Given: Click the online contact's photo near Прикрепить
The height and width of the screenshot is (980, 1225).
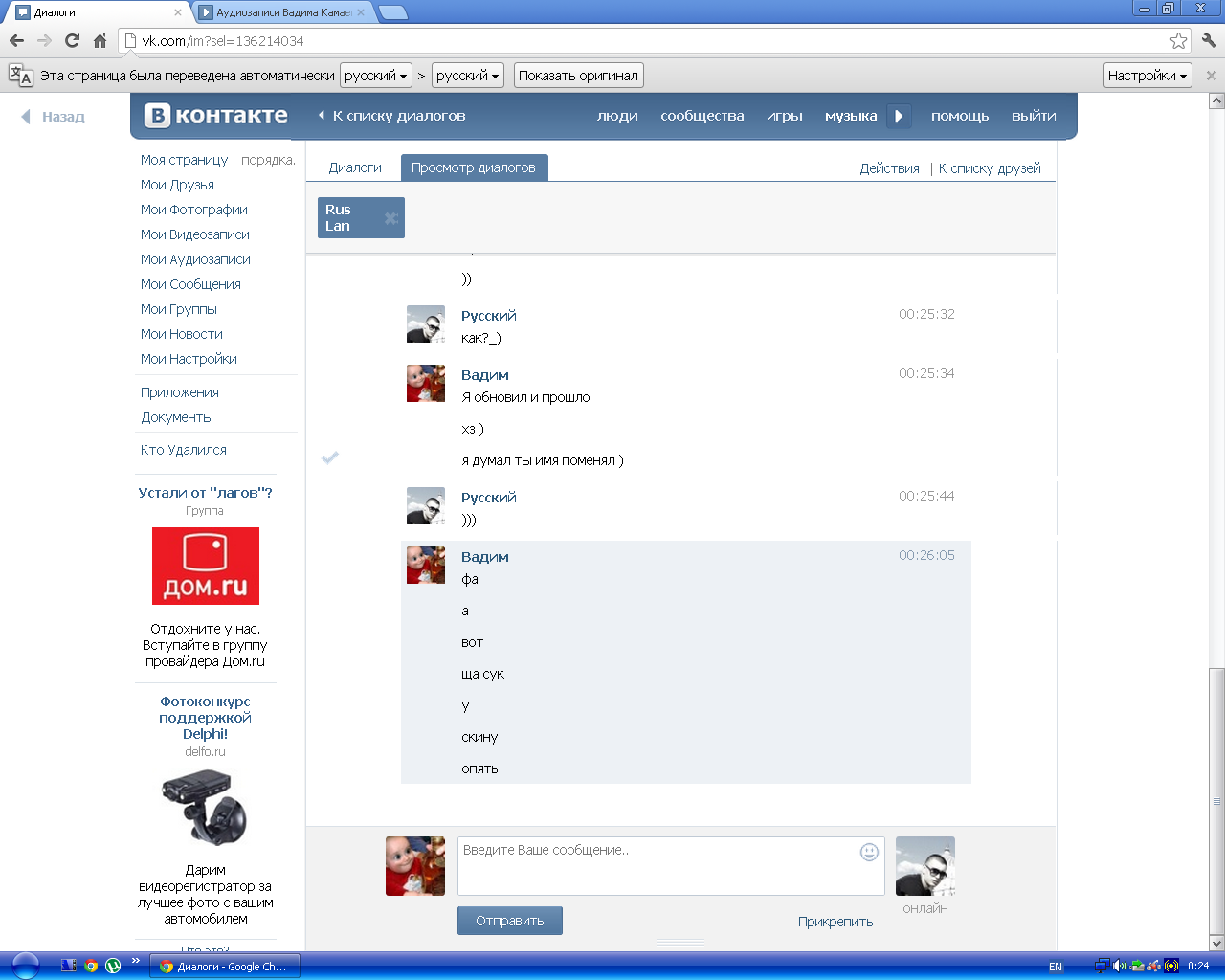Looking at the screenshot, I should click(925, 866).
